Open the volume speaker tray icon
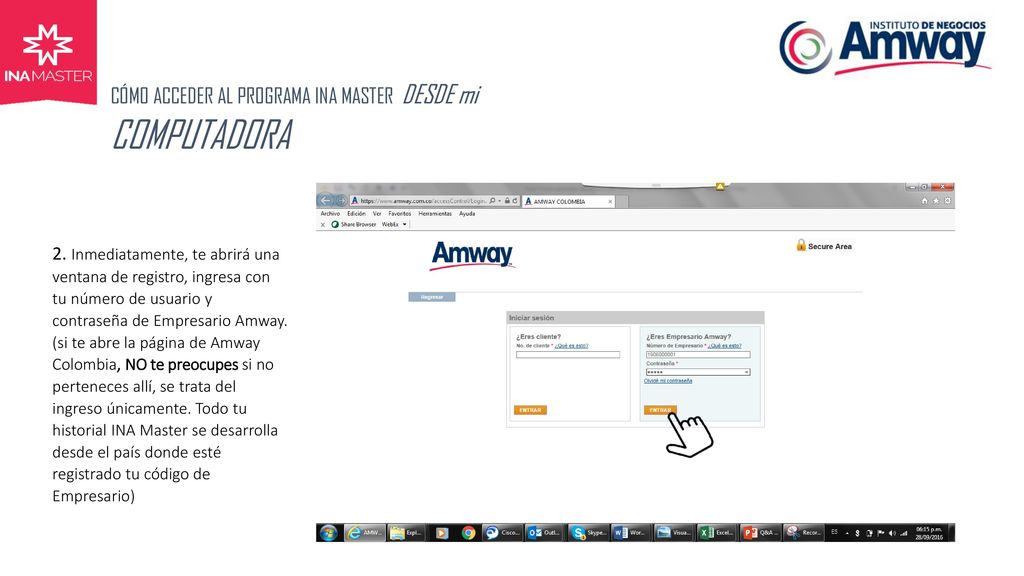1024x576 pixels. 892,534
